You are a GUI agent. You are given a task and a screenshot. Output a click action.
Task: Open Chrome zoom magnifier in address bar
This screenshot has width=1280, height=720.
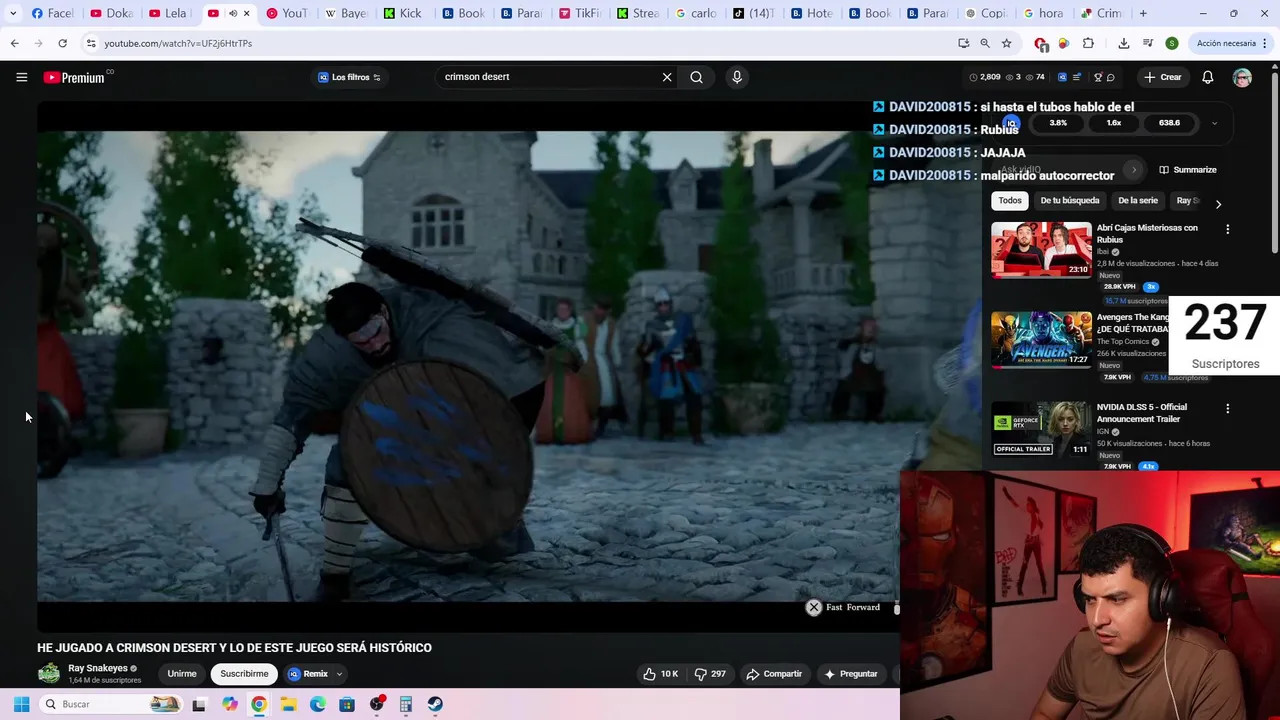(985, 43)
